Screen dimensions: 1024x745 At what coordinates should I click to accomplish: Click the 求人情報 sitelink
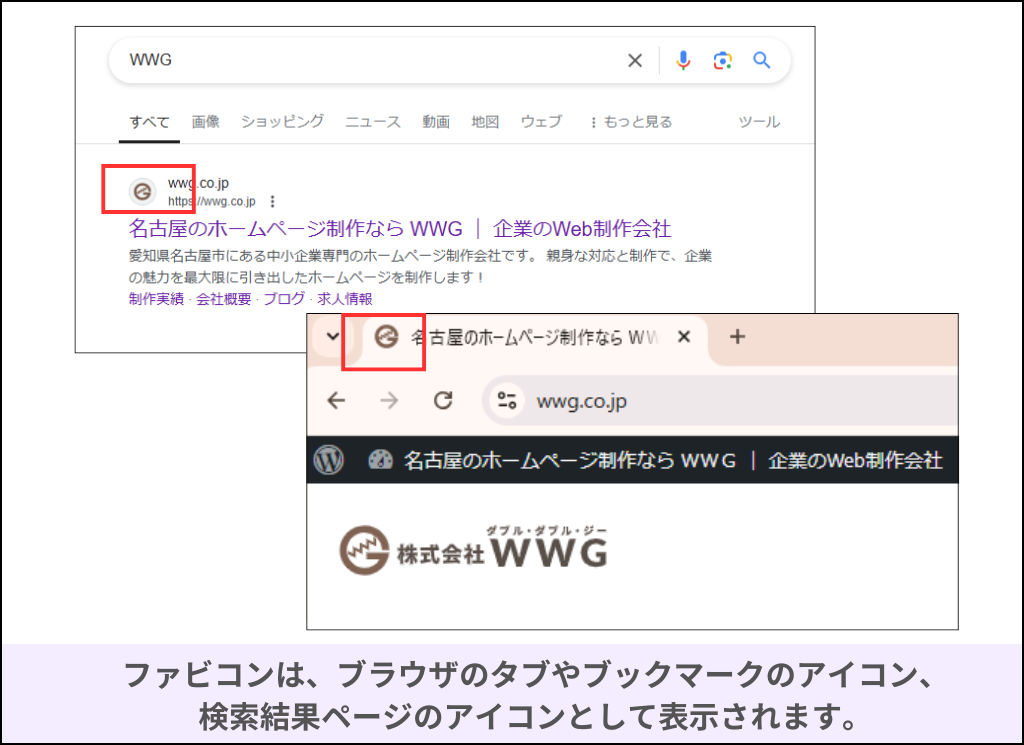click(343, 299)
